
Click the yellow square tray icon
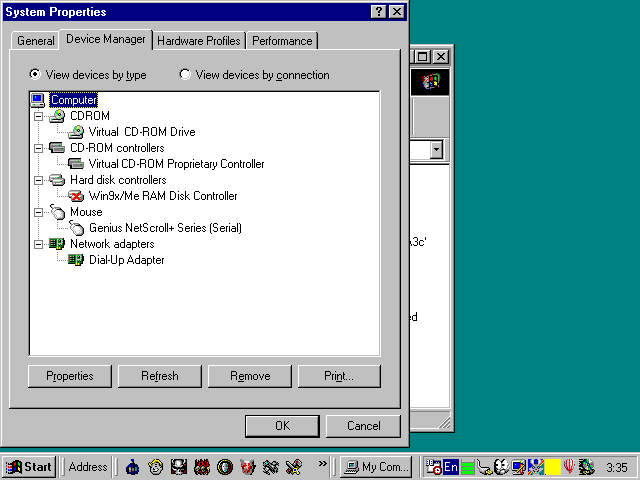pos(553,467)
